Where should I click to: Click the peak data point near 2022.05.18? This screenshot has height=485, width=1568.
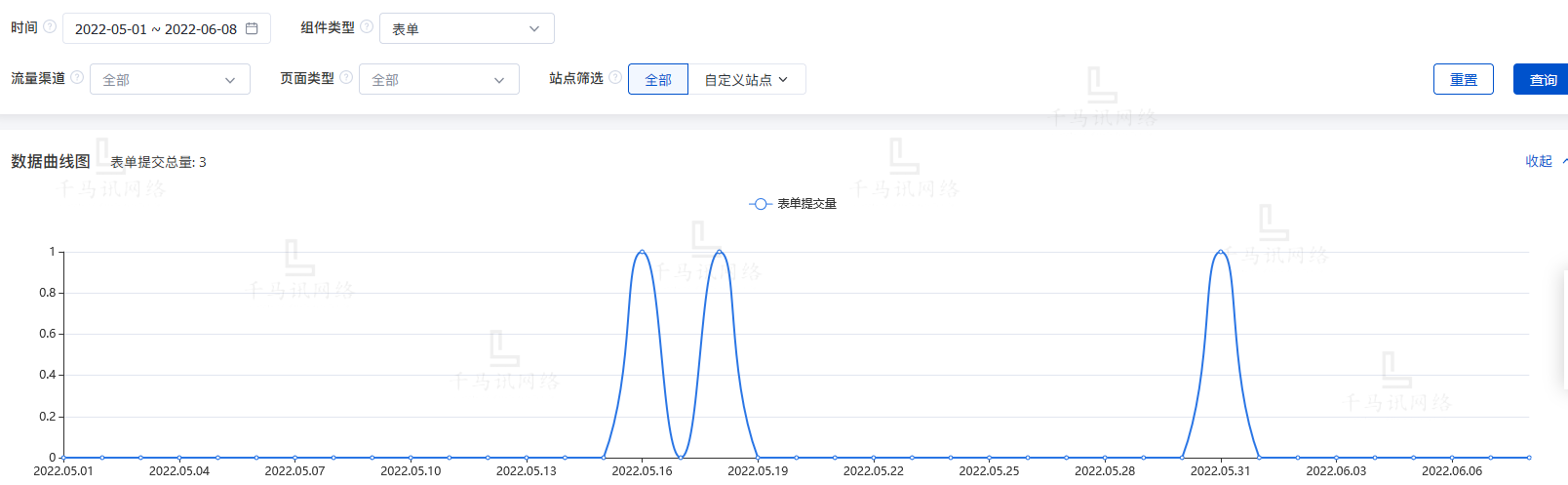[720, 252]
